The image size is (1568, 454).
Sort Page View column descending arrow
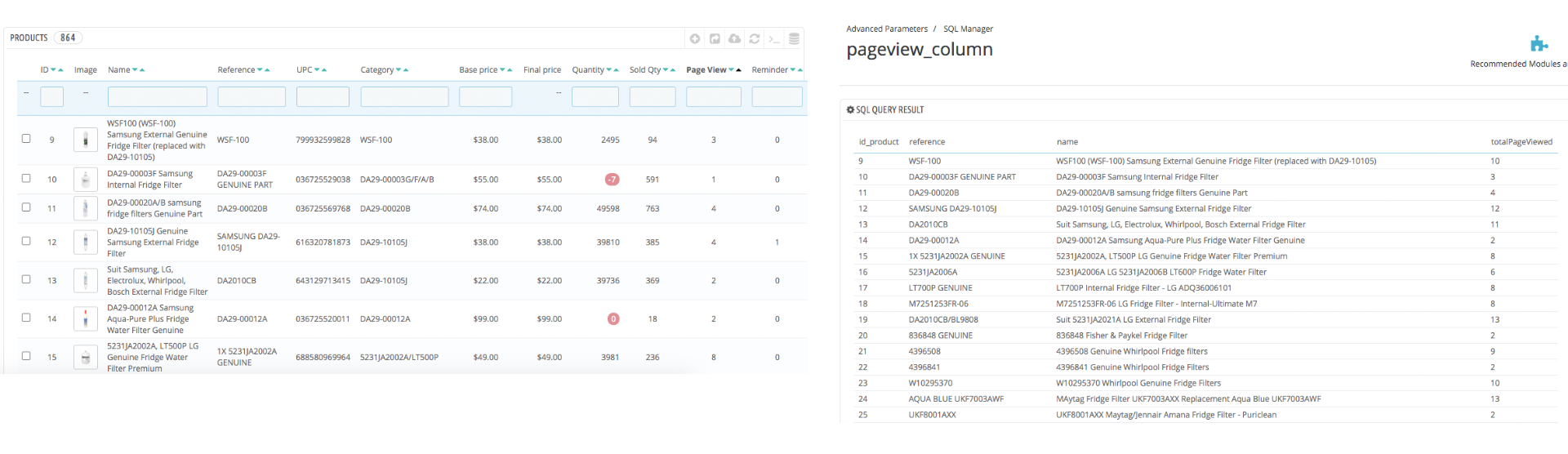click(732, 70)
